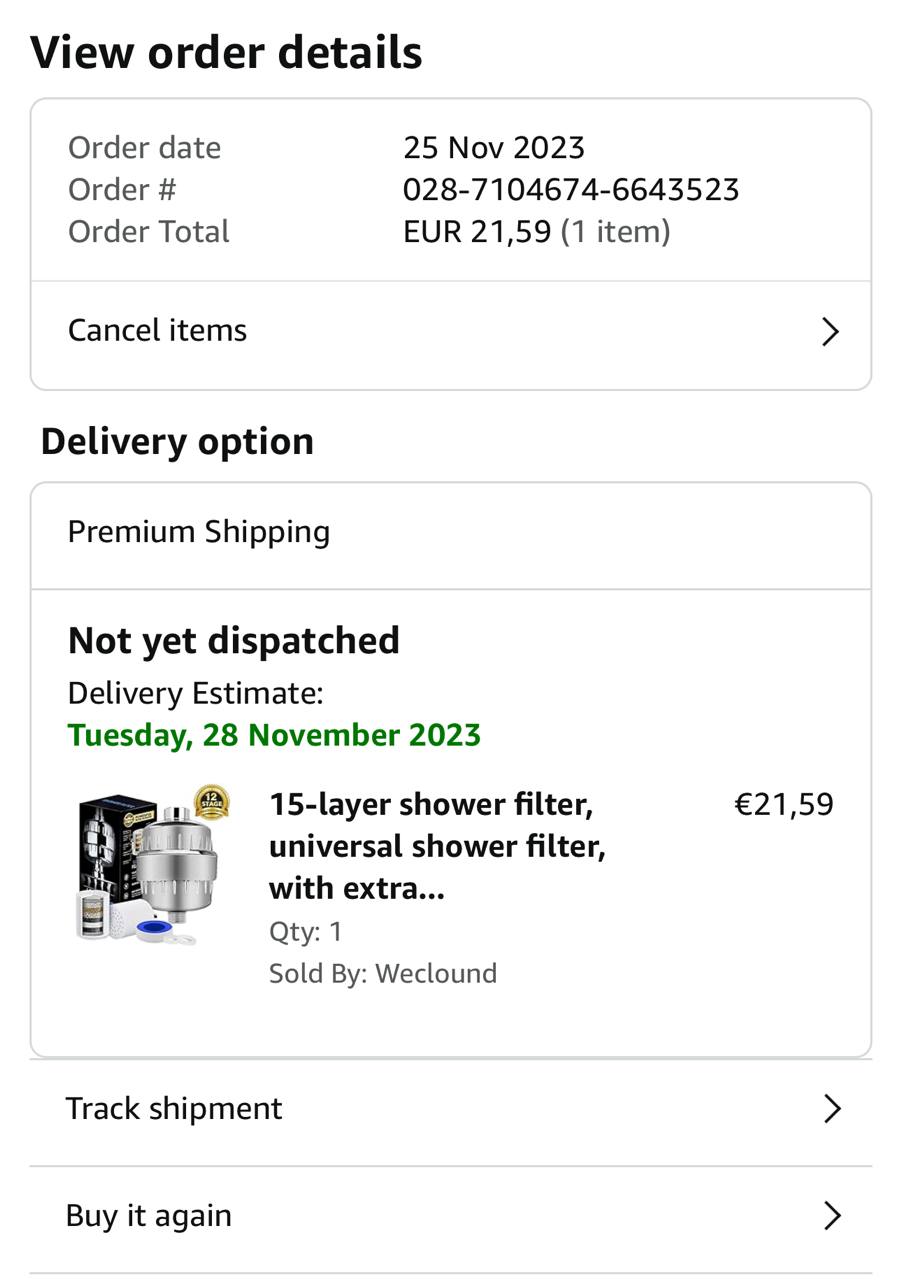
Task: Select the Cancel items option
Action: pyautogui.click(x=157, y=331)
